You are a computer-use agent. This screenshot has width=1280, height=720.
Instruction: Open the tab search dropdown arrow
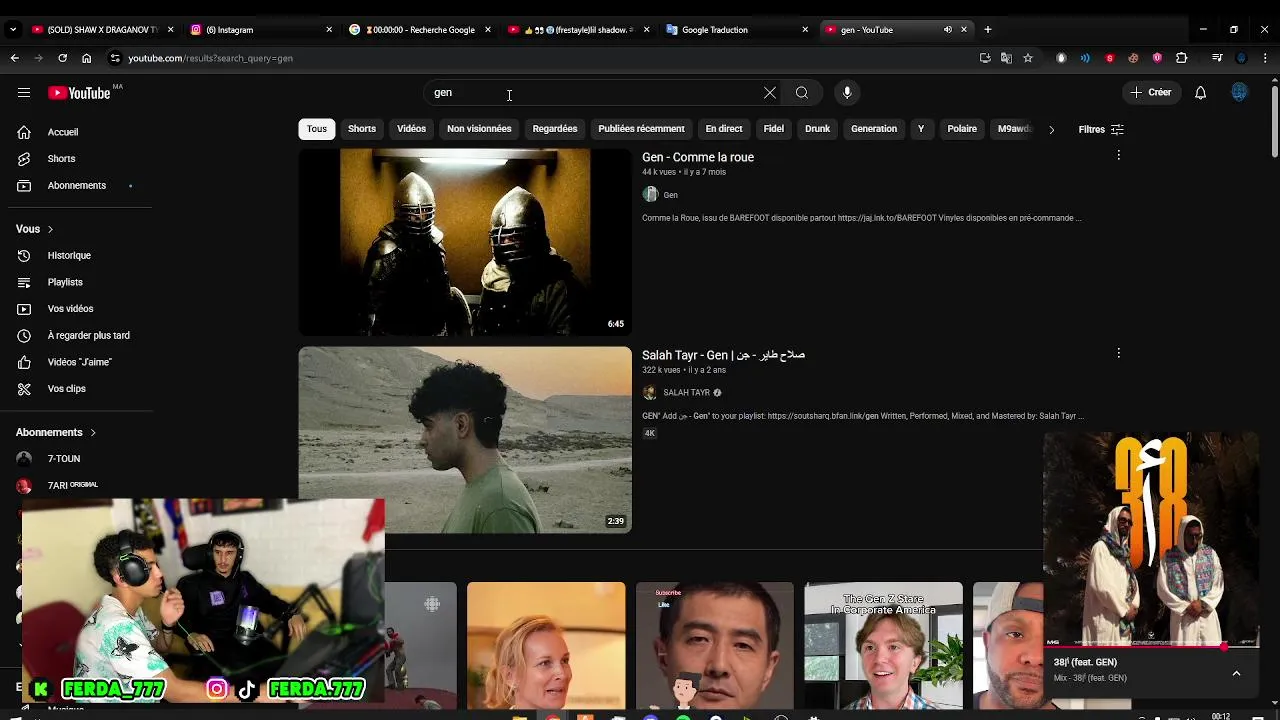(12, 30)
